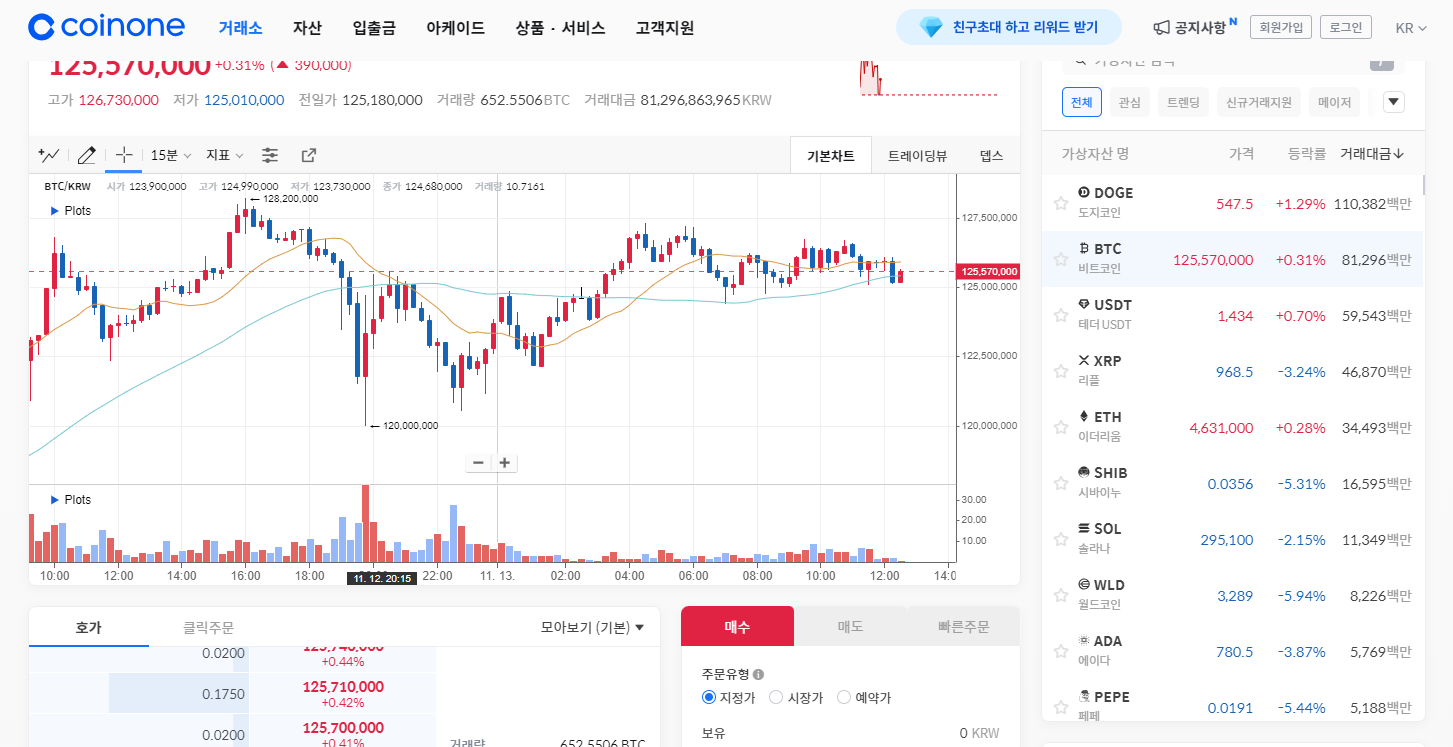Sort by 거래대금 column
This screenshot has height=747, width=1453.
1372,154
